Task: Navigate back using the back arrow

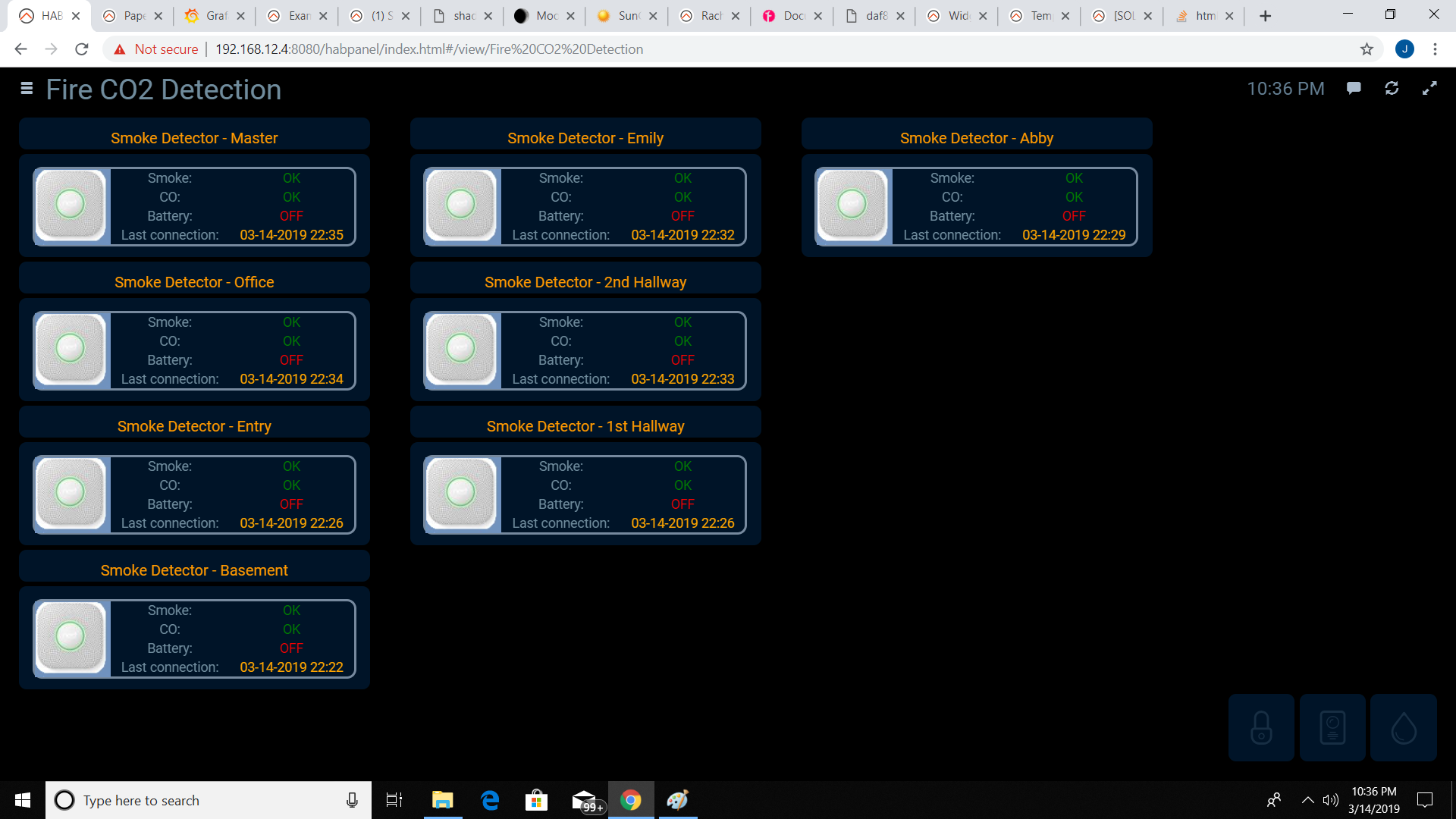Action: 20,49
